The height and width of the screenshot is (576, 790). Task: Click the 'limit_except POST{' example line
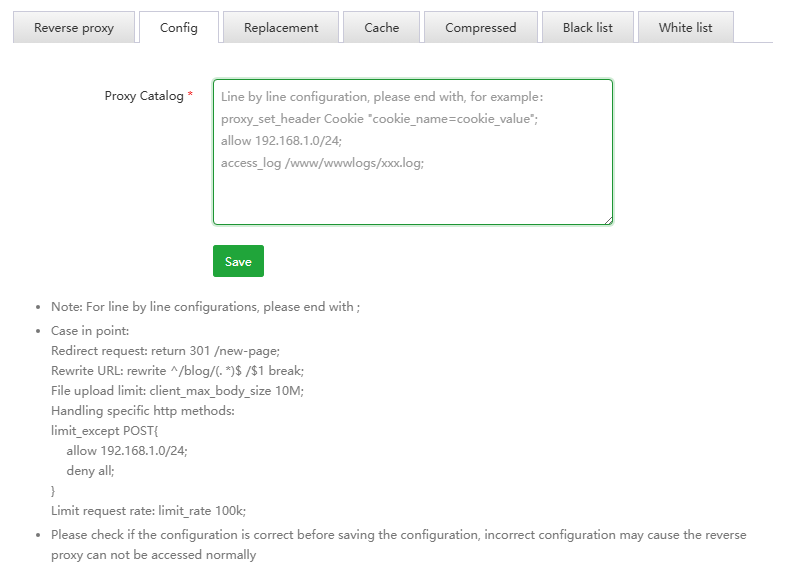click(104, 431)
